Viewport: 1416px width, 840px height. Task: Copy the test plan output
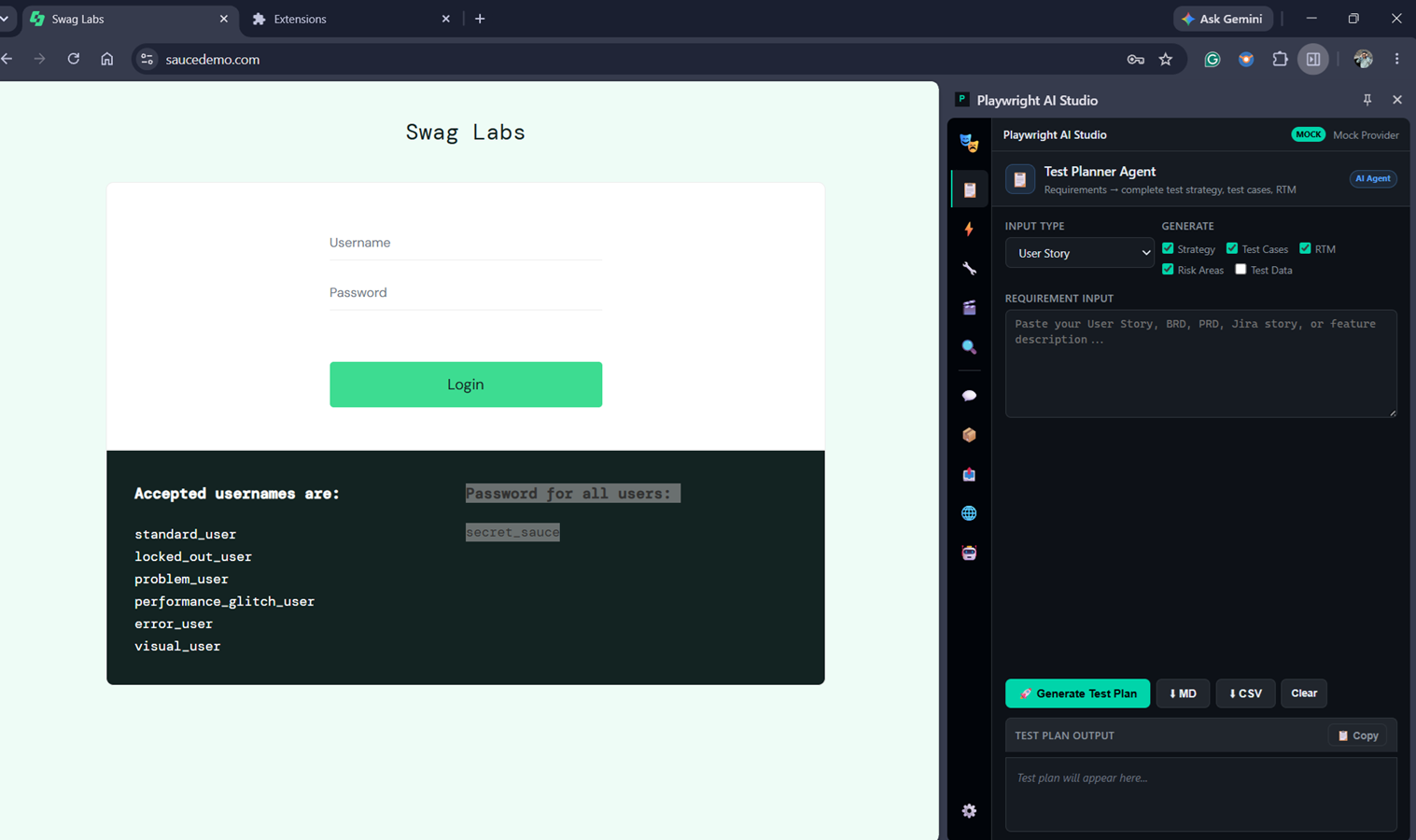pyautogui.click(x=1358, y=735)
